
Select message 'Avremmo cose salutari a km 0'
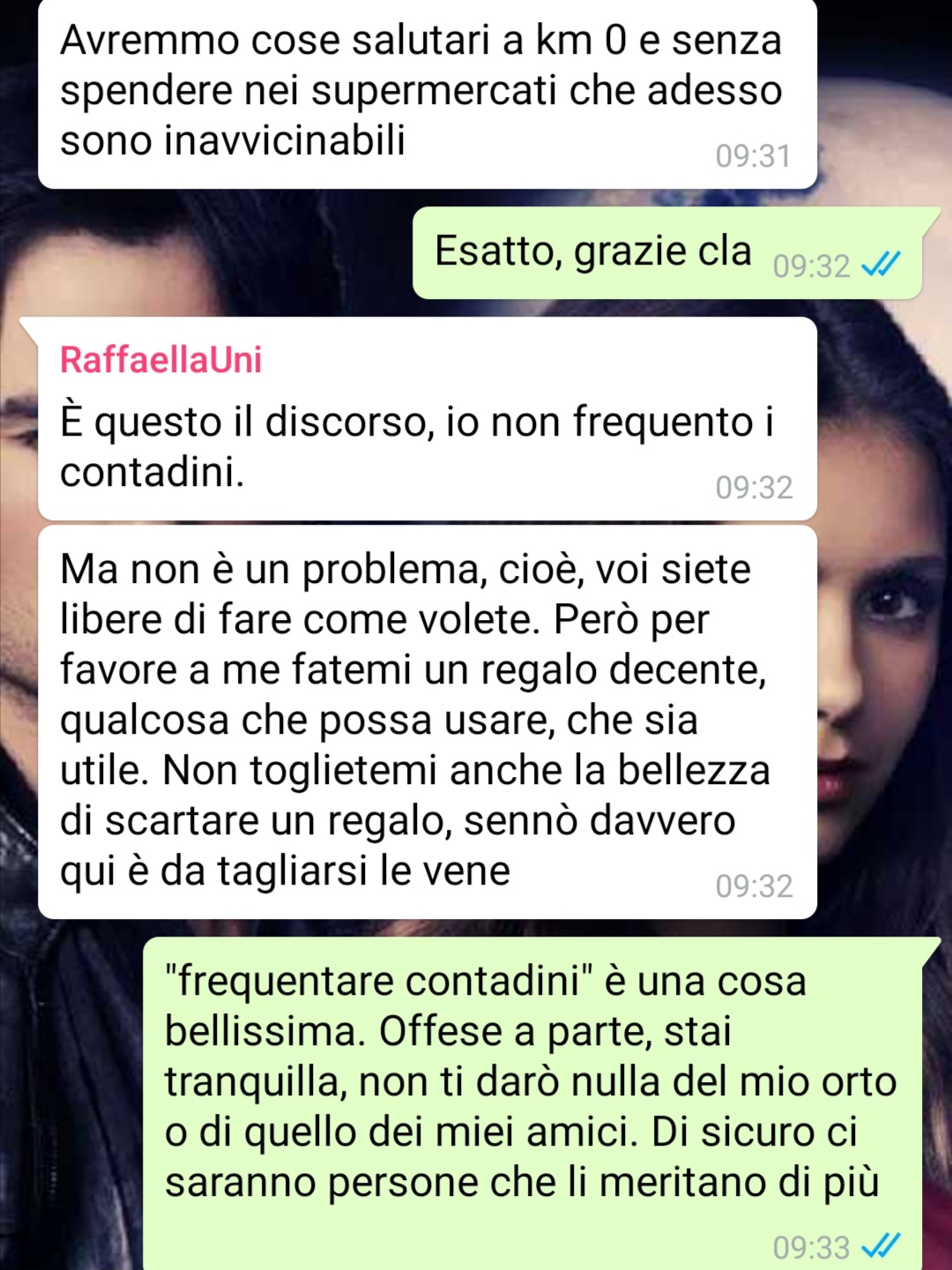428,92
